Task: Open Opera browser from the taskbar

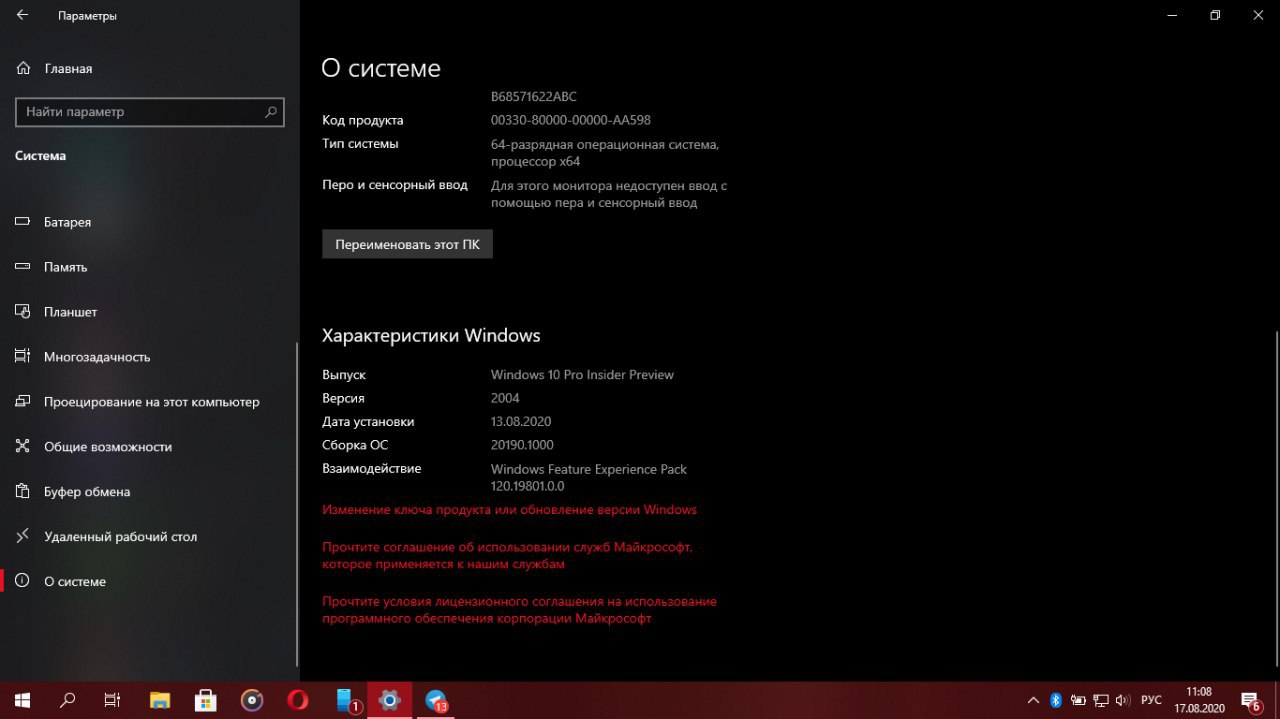Action: pos(297,700)
